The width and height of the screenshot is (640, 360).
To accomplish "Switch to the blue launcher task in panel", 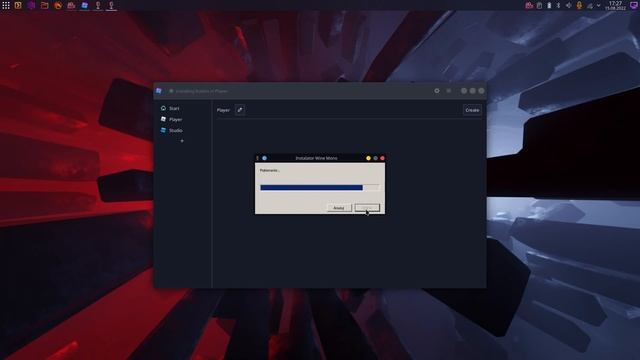I will coord(84,5).
